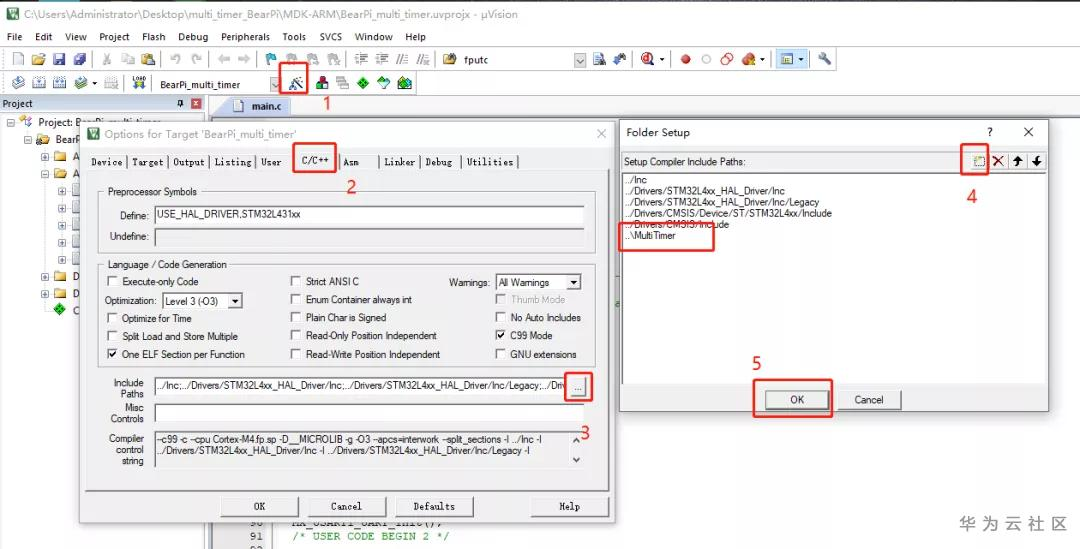This screenshot has width=1080, height=549.
Task: Delete selected include path red X
Action: [x=997, y=161]
